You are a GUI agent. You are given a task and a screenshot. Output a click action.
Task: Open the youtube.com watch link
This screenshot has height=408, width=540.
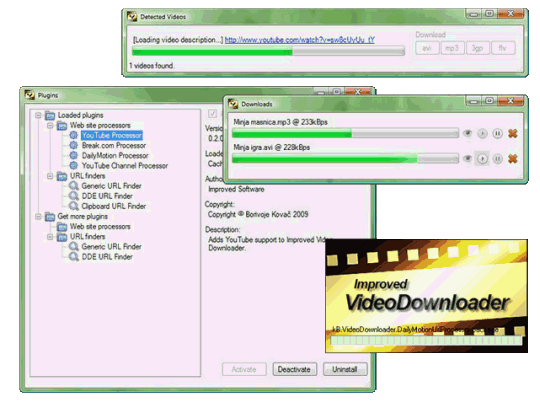[300, 40]
